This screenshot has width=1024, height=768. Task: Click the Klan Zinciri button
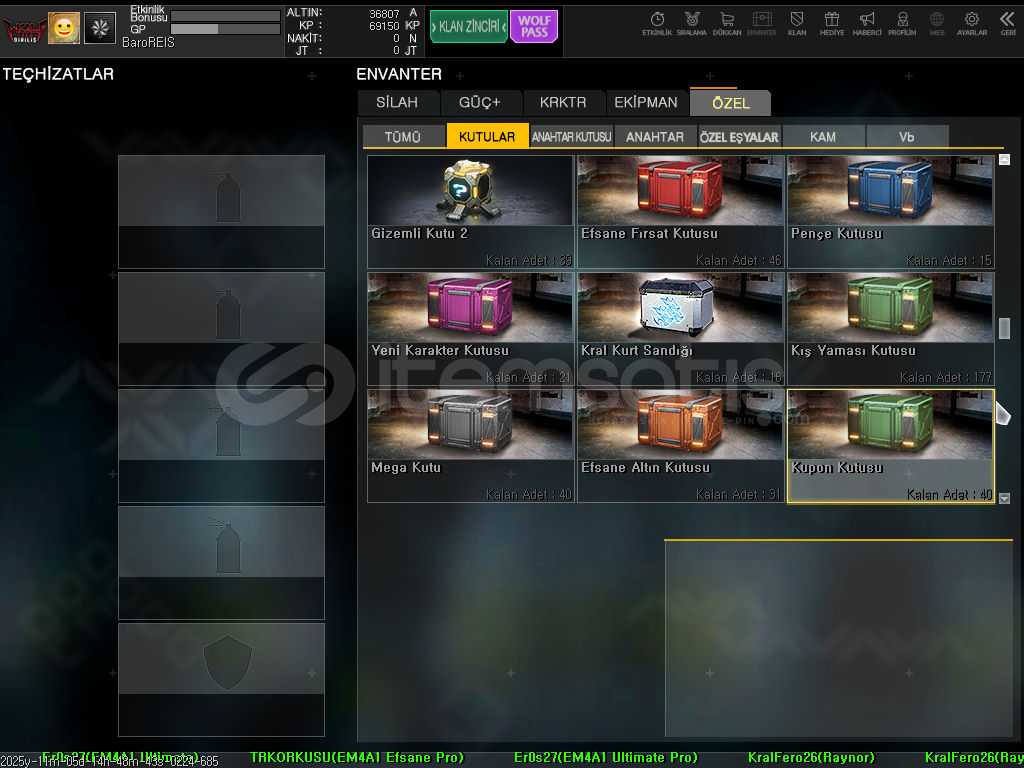pyautogui.click(x=468, y=27)
